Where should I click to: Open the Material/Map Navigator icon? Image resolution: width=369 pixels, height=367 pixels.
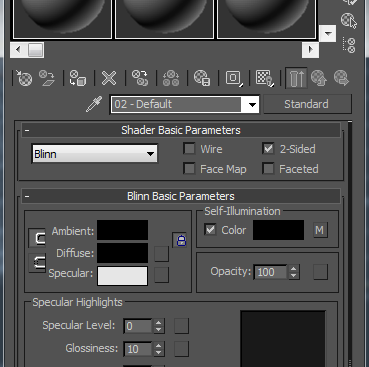(x=349, y=46)
